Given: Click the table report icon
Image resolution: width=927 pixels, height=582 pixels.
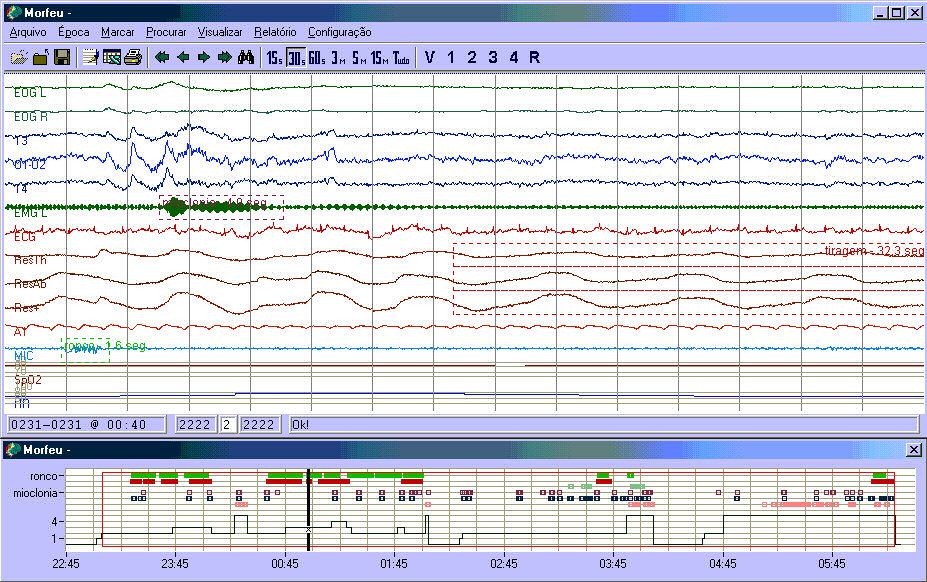Looking at the screenshot, I should [x=112, y=57].
